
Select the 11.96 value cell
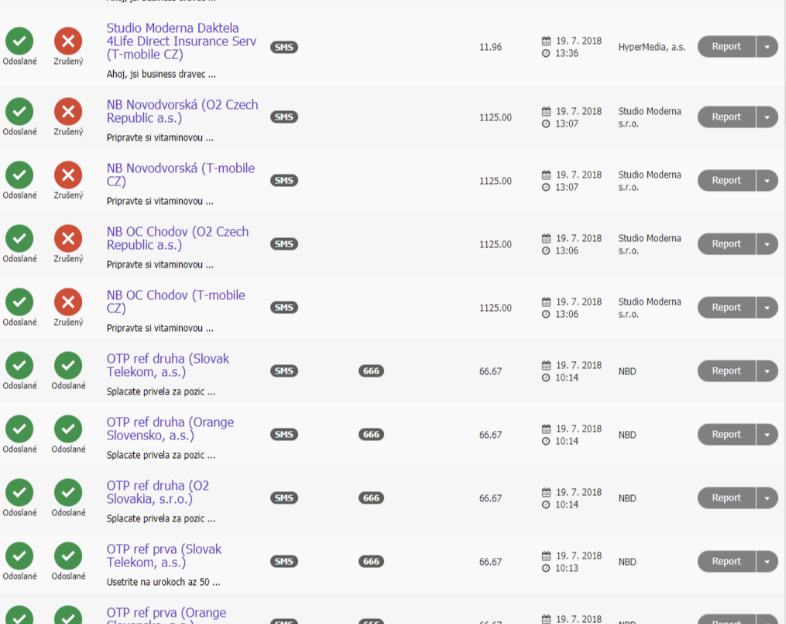[490, 47]
